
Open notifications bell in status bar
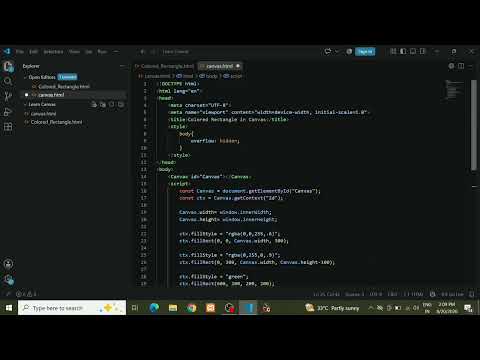point(471,294)
